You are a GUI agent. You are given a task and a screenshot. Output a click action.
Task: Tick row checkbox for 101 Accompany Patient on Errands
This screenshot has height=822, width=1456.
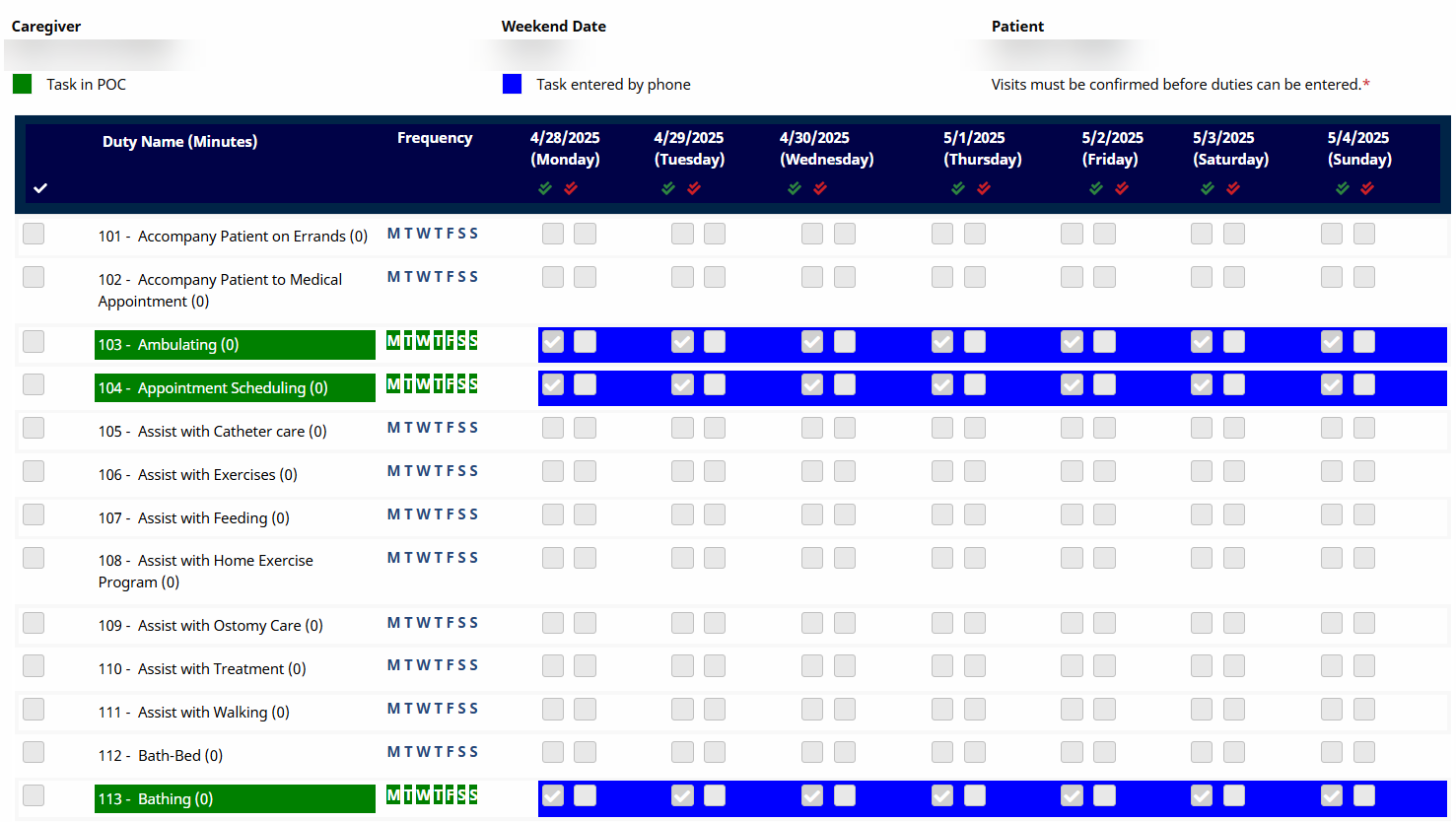(34, 234)
